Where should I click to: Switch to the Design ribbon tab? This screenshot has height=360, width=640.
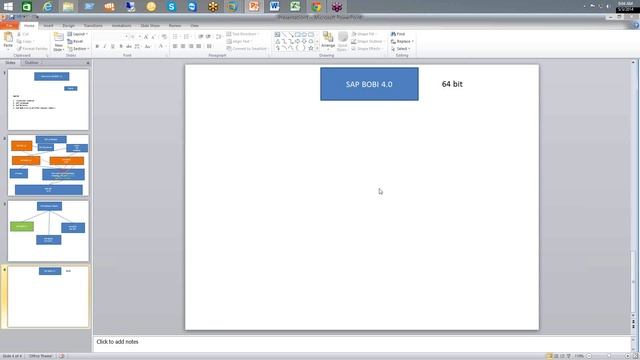pos(69,25)
